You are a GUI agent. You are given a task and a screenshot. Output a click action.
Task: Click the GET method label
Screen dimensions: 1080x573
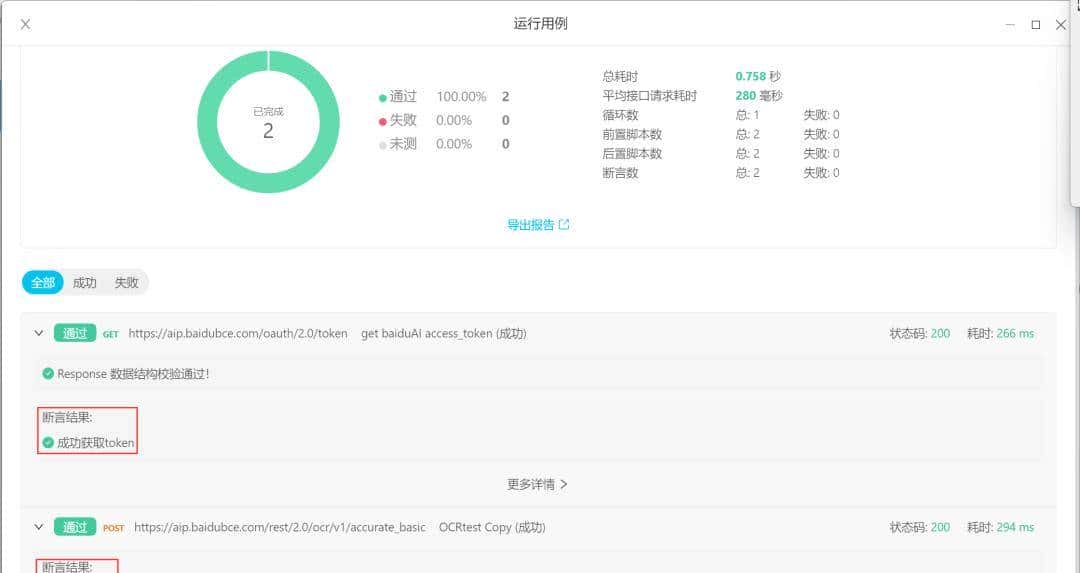coord(111,334)
